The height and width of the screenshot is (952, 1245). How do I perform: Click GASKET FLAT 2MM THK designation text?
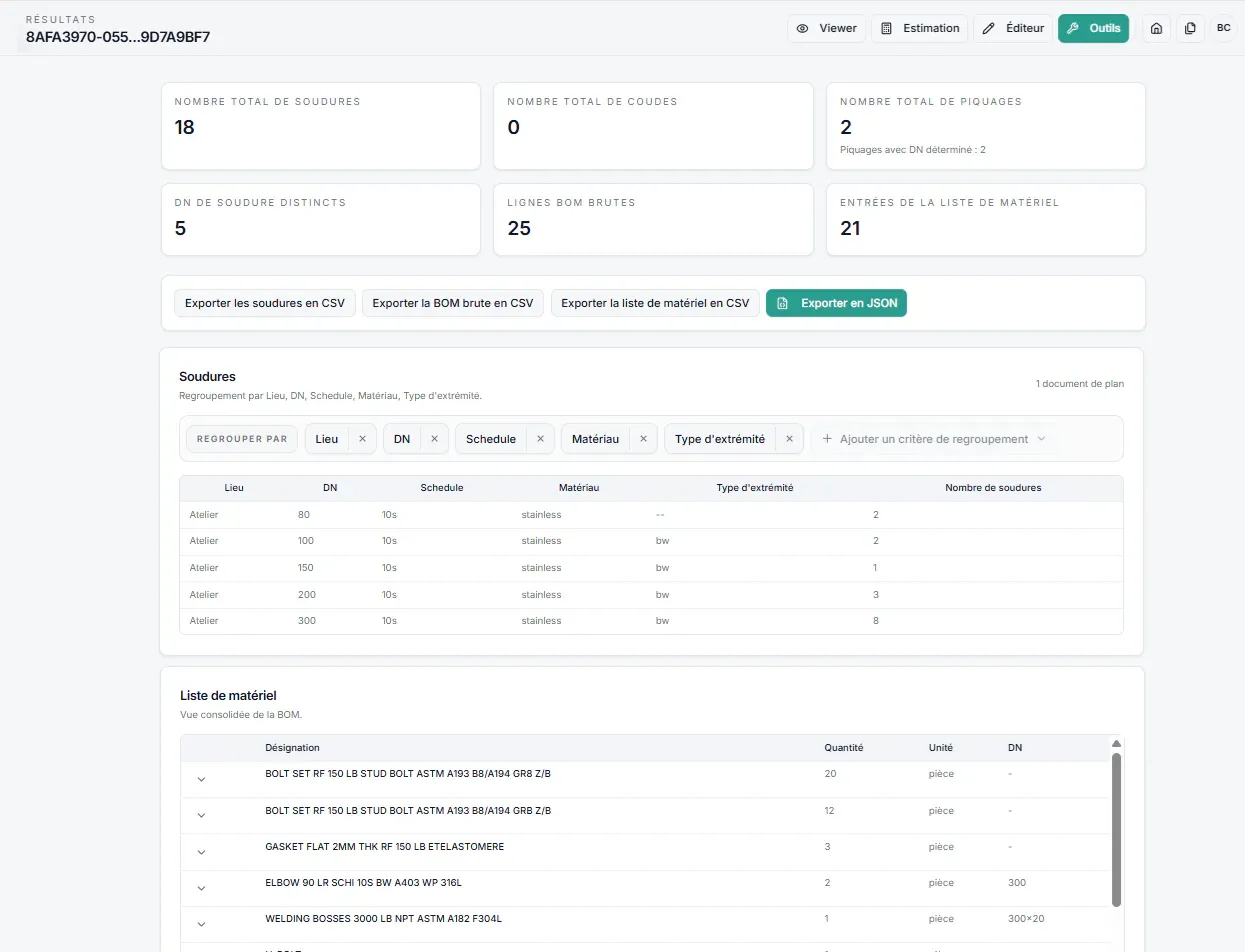(x=384, y=847)
